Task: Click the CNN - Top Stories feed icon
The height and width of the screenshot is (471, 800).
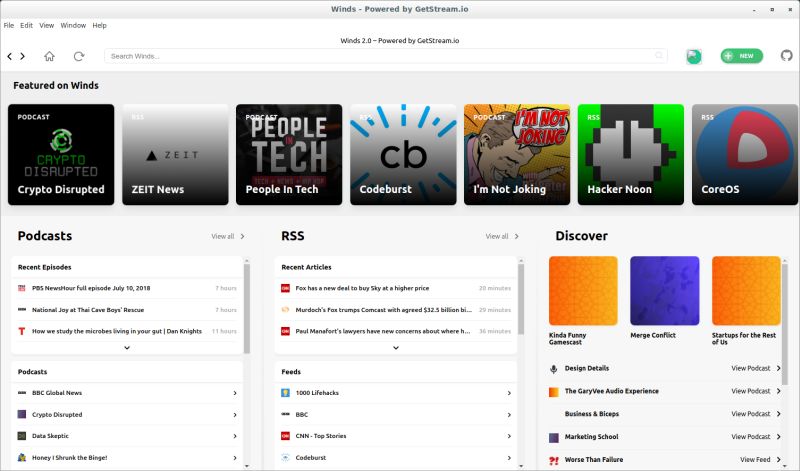Action: point(285,436)
